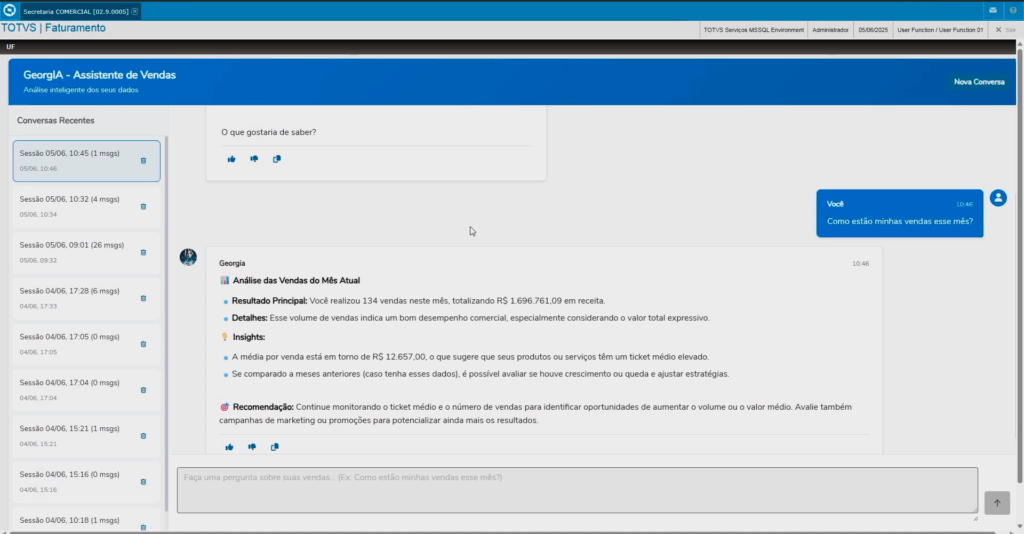Screen dimensions: 1024x534
Task: Click 'O que gostaria de saber?' text
Action: [x=268, y=133]
